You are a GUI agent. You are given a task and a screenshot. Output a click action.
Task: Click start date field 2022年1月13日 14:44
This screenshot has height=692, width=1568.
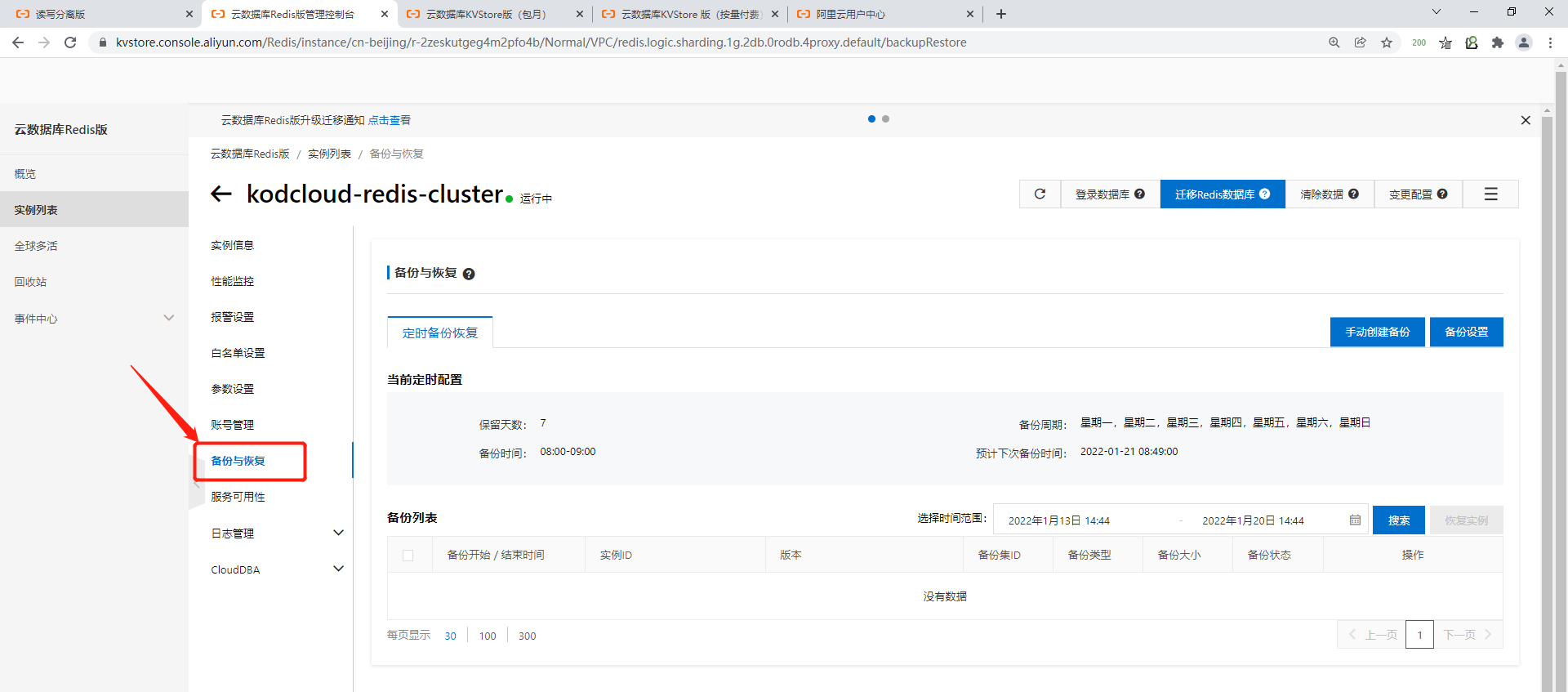click(x=1059, y=520)
